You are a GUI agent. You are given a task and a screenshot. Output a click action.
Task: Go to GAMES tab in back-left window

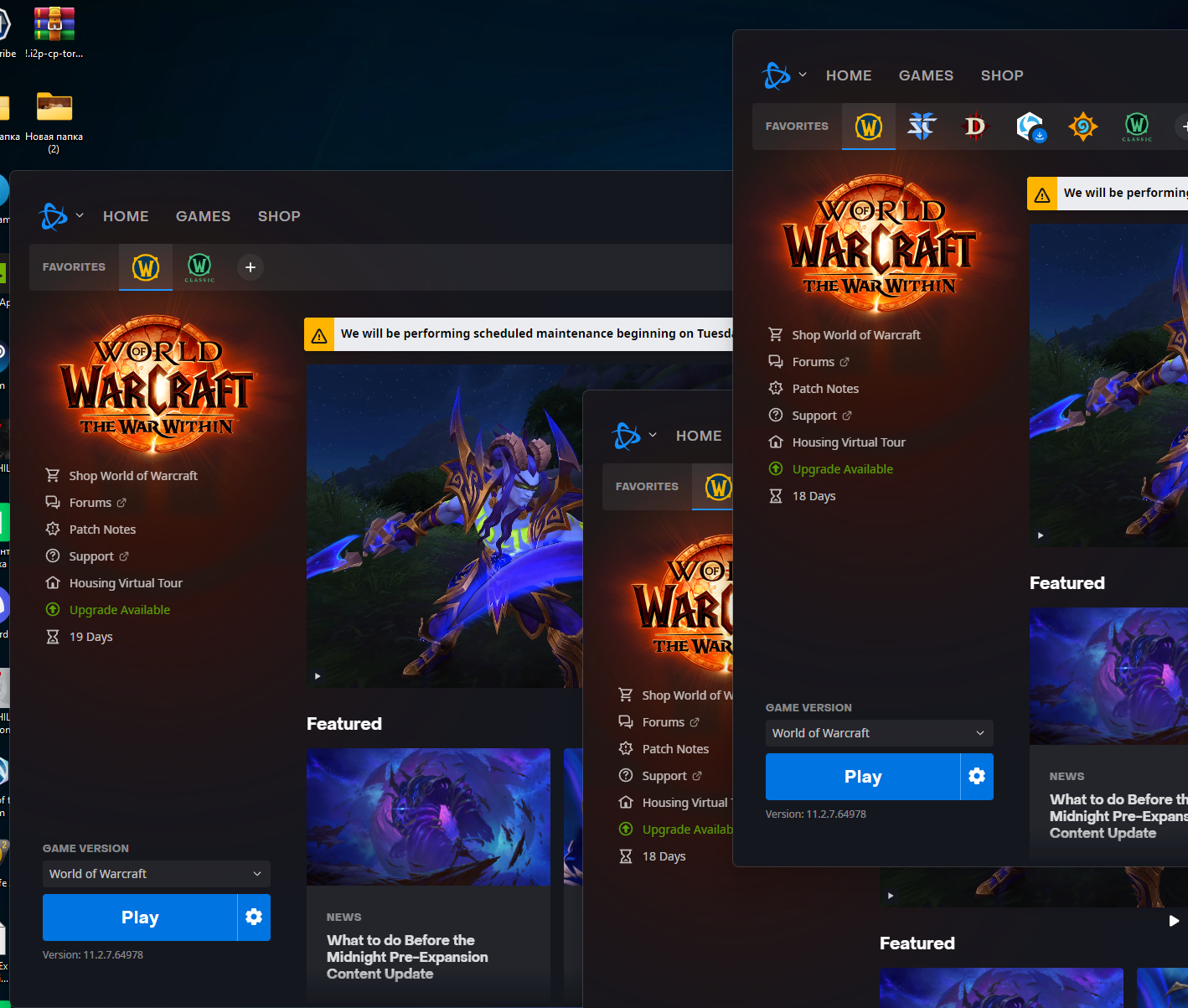[x=203, y=216]
